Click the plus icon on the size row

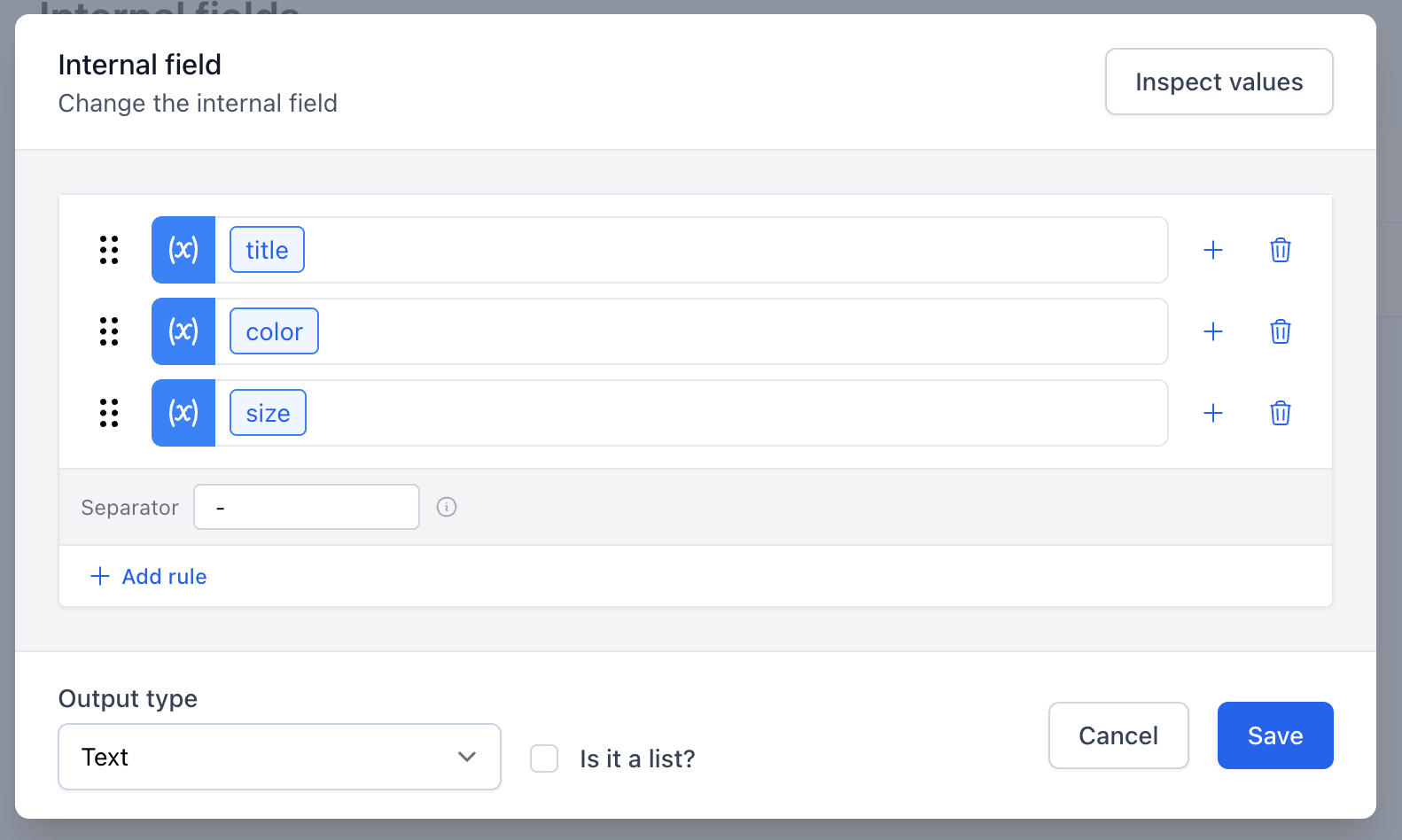[1213, 413]
